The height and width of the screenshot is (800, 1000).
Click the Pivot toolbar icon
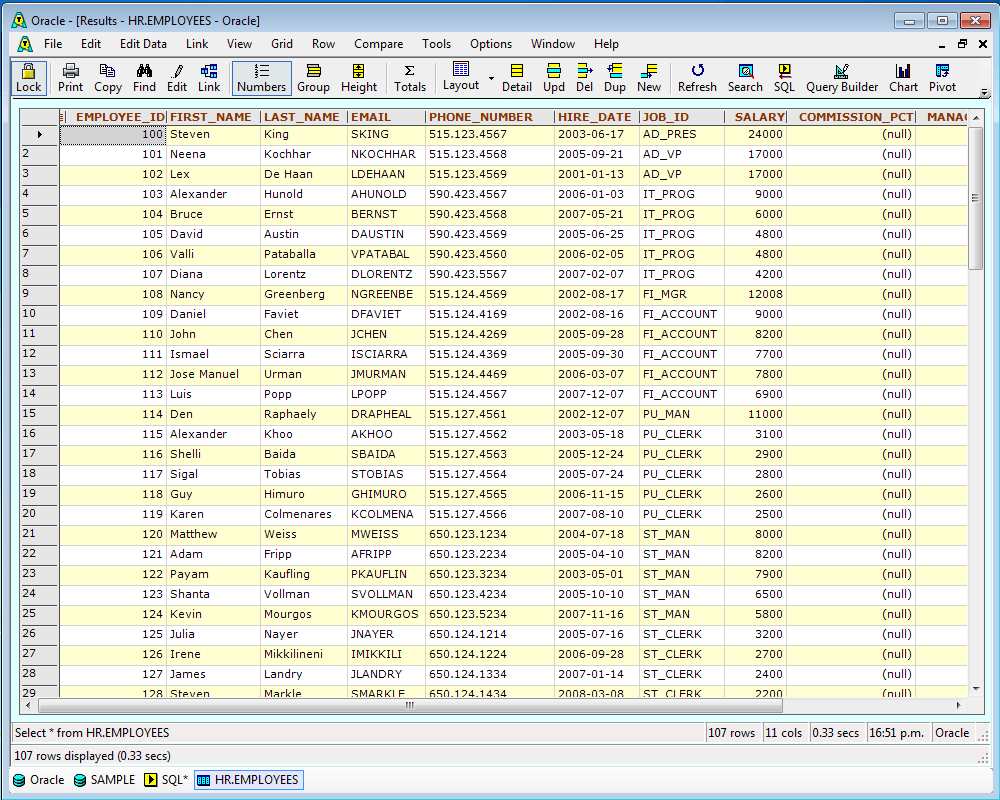click(x=942, y=78)
